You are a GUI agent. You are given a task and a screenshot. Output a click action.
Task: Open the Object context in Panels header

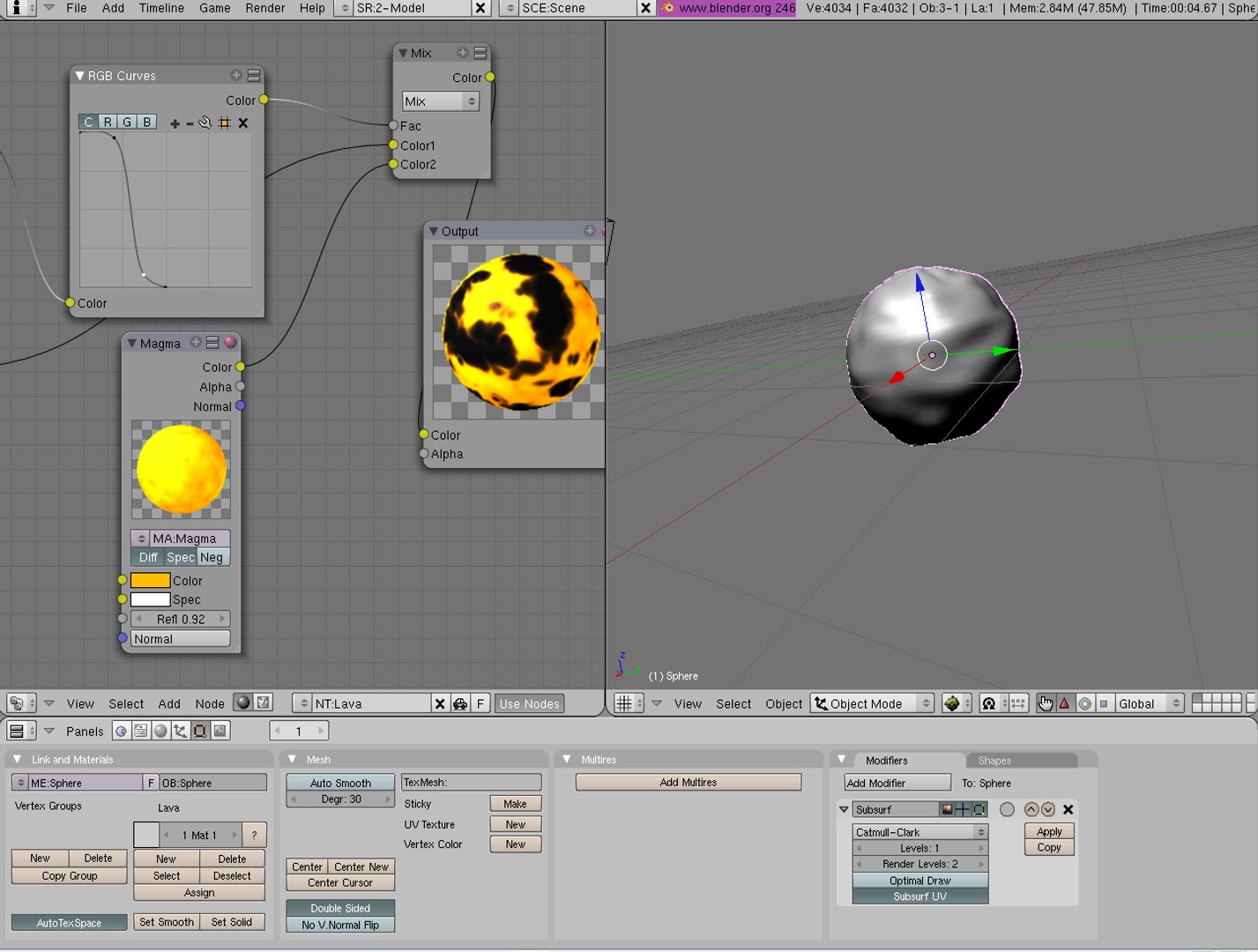coord(181,731)
